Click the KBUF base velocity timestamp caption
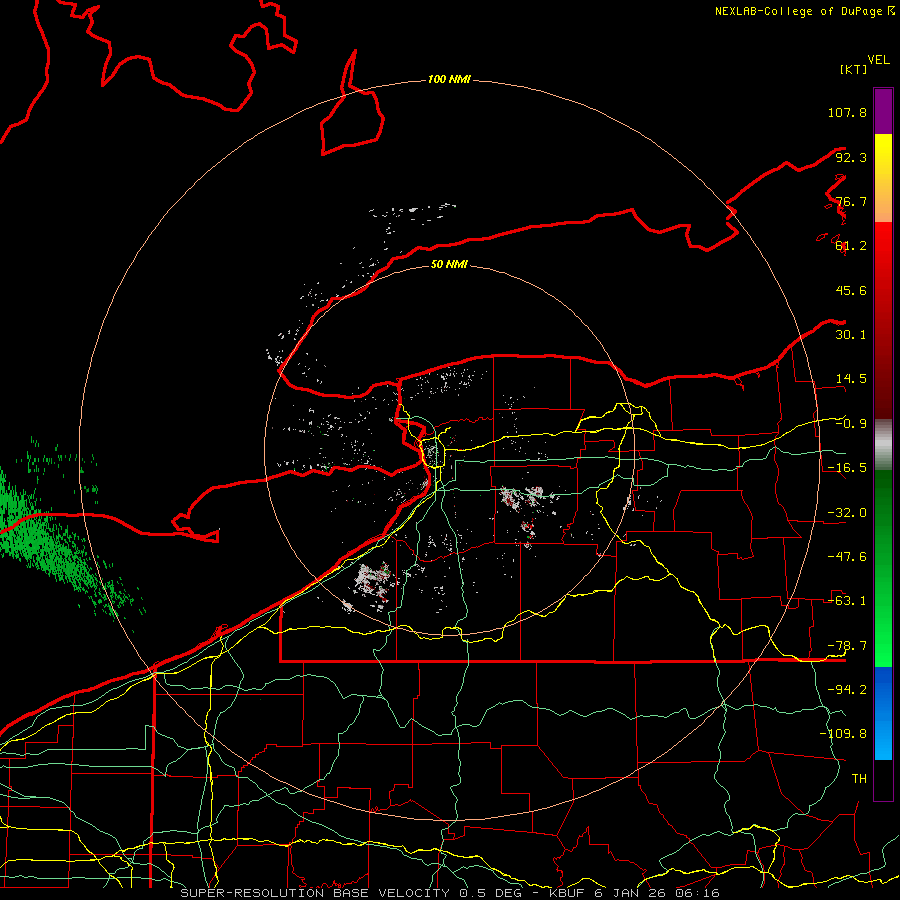Screen dimensions: 900x900 [450, 893]
